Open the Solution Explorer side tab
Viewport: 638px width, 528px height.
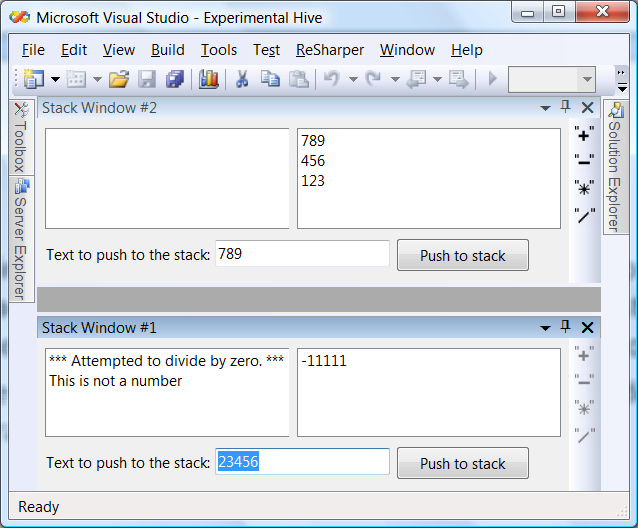[615, 167]
